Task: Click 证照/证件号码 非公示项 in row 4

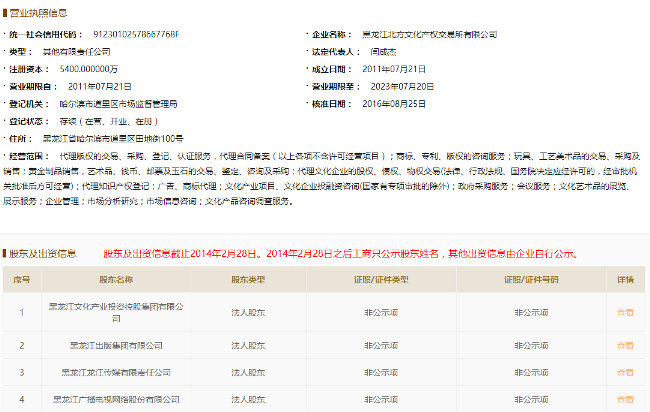Action: [x=531, y=400]
